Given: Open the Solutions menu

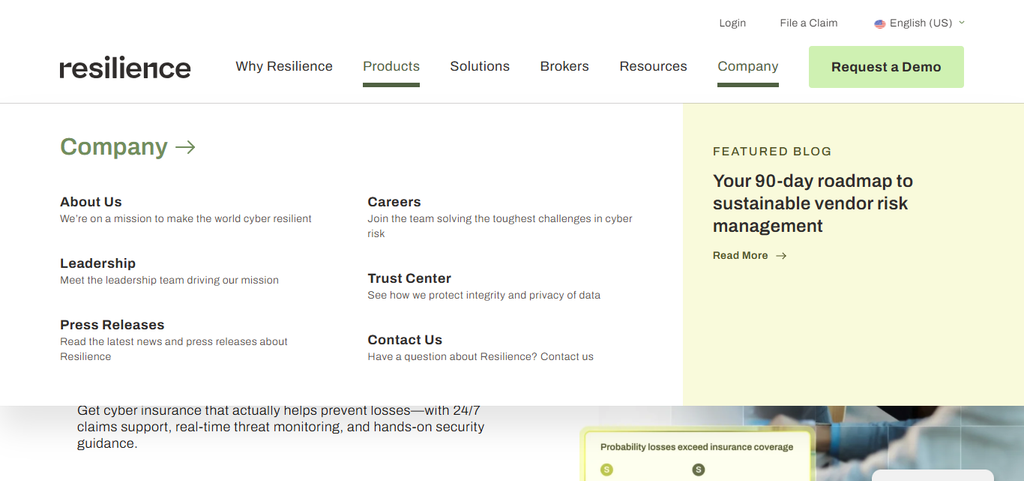Looking at the screenshot, I should pyautogui.click(x=480, y=67).
